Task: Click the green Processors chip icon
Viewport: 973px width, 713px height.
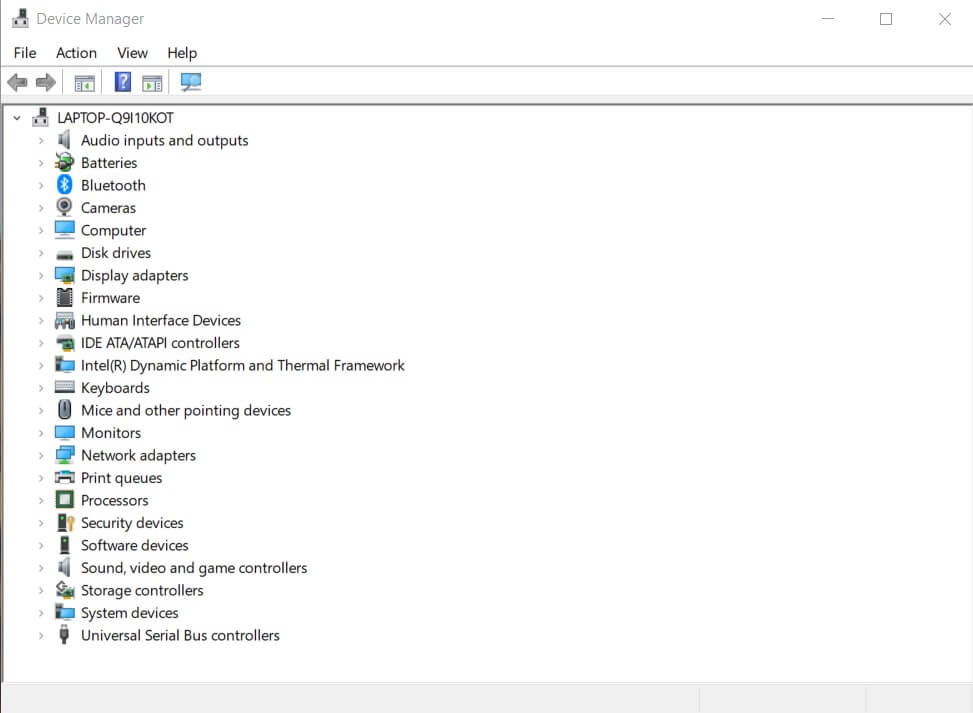Action: [65, 500]
